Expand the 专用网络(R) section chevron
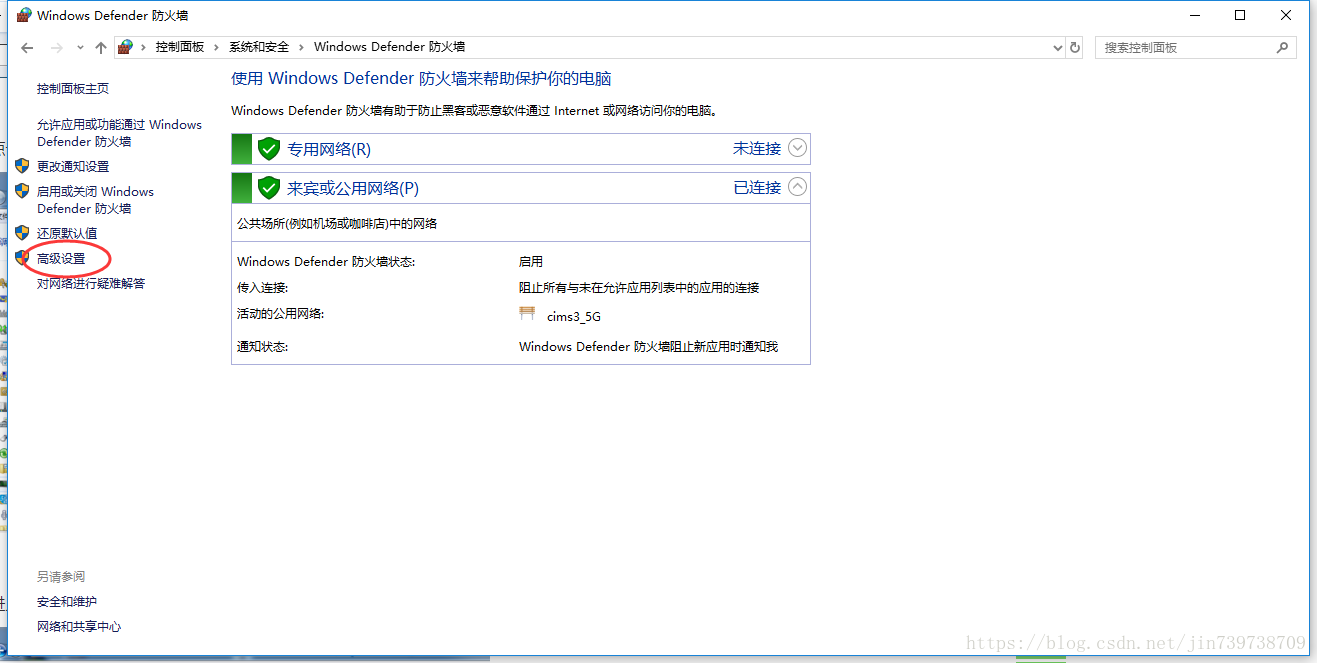 click(797, 148)
